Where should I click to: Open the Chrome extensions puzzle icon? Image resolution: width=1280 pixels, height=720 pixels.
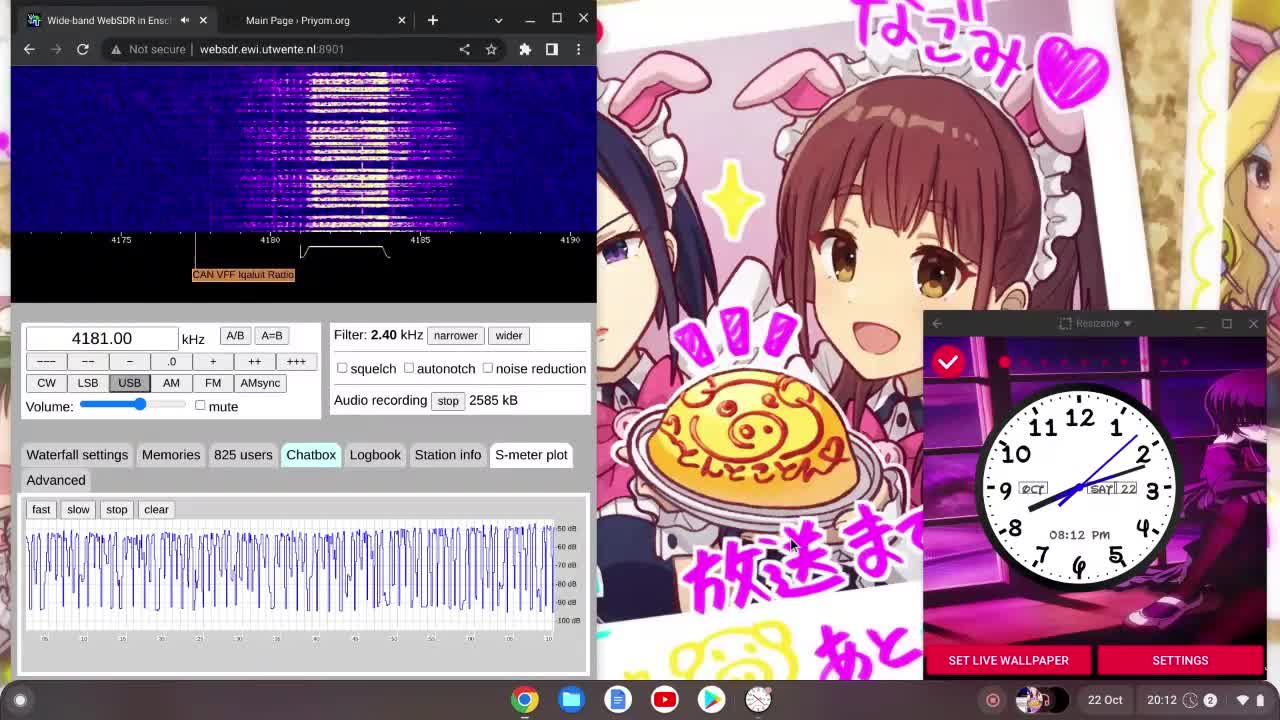[525, 49]
